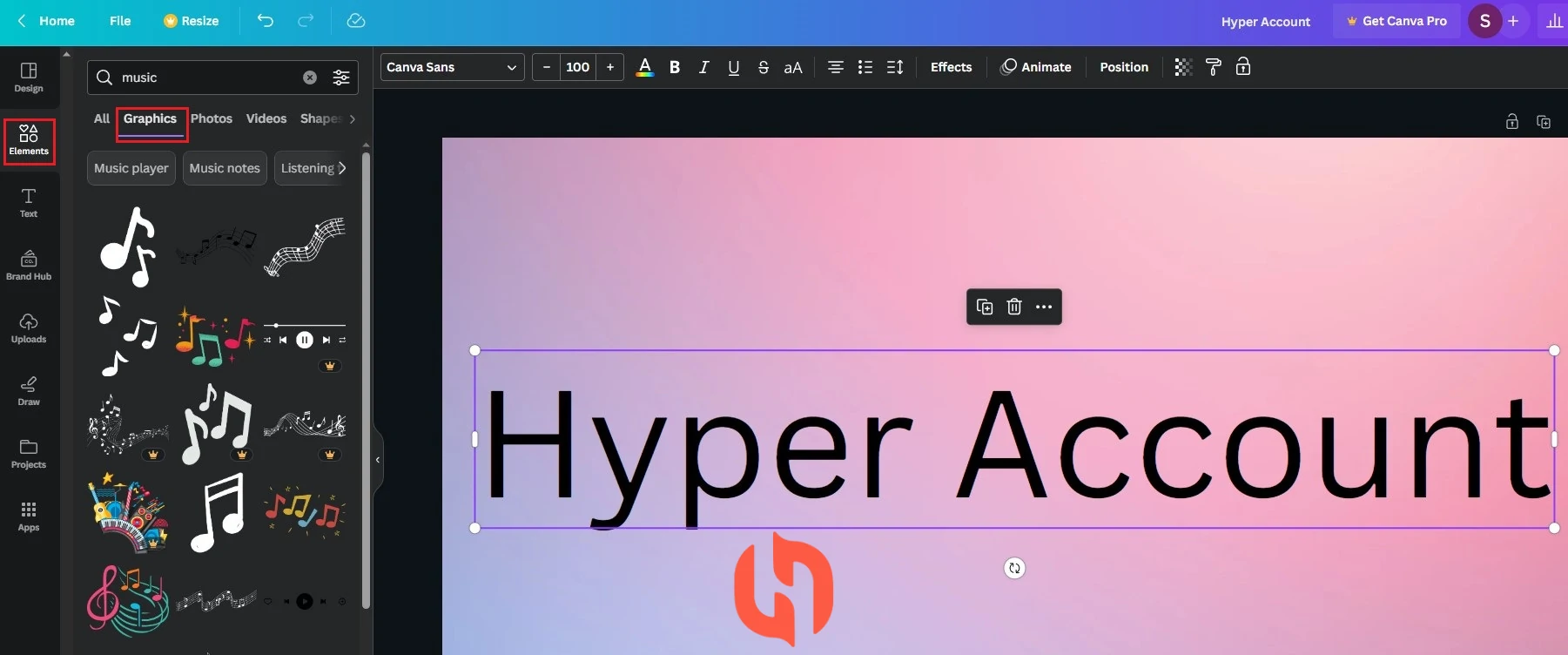
Task: Open the Draw tool in sidebar
Action: tap(29, 391)
